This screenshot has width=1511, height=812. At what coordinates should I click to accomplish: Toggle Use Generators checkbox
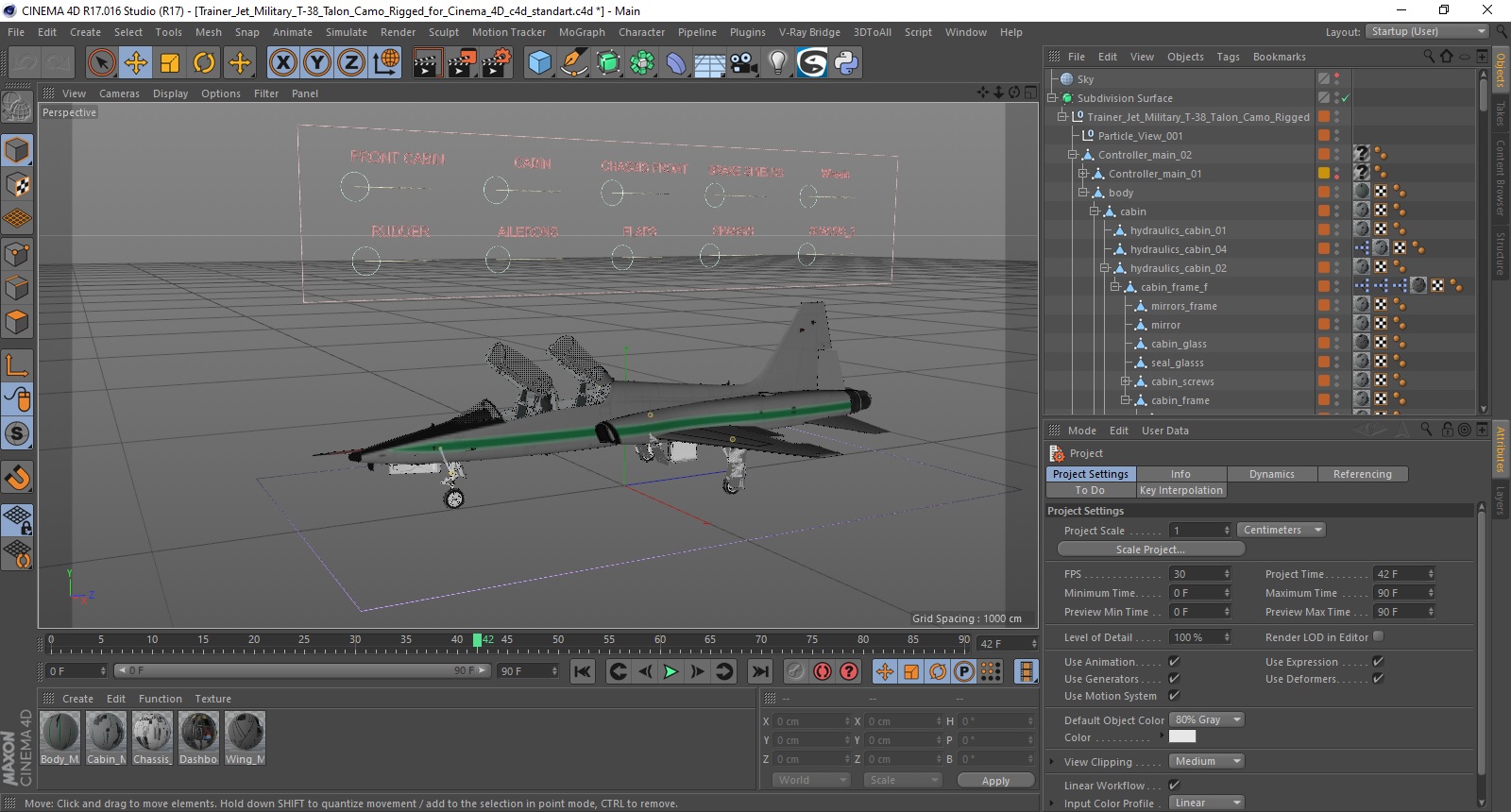pos(1174,678)
